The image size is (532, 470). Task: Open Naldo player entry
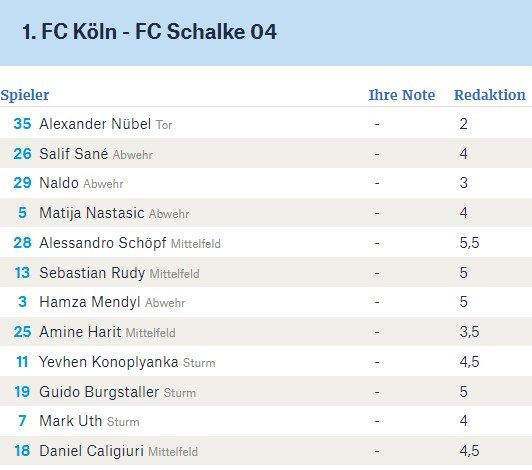(59, 183)
